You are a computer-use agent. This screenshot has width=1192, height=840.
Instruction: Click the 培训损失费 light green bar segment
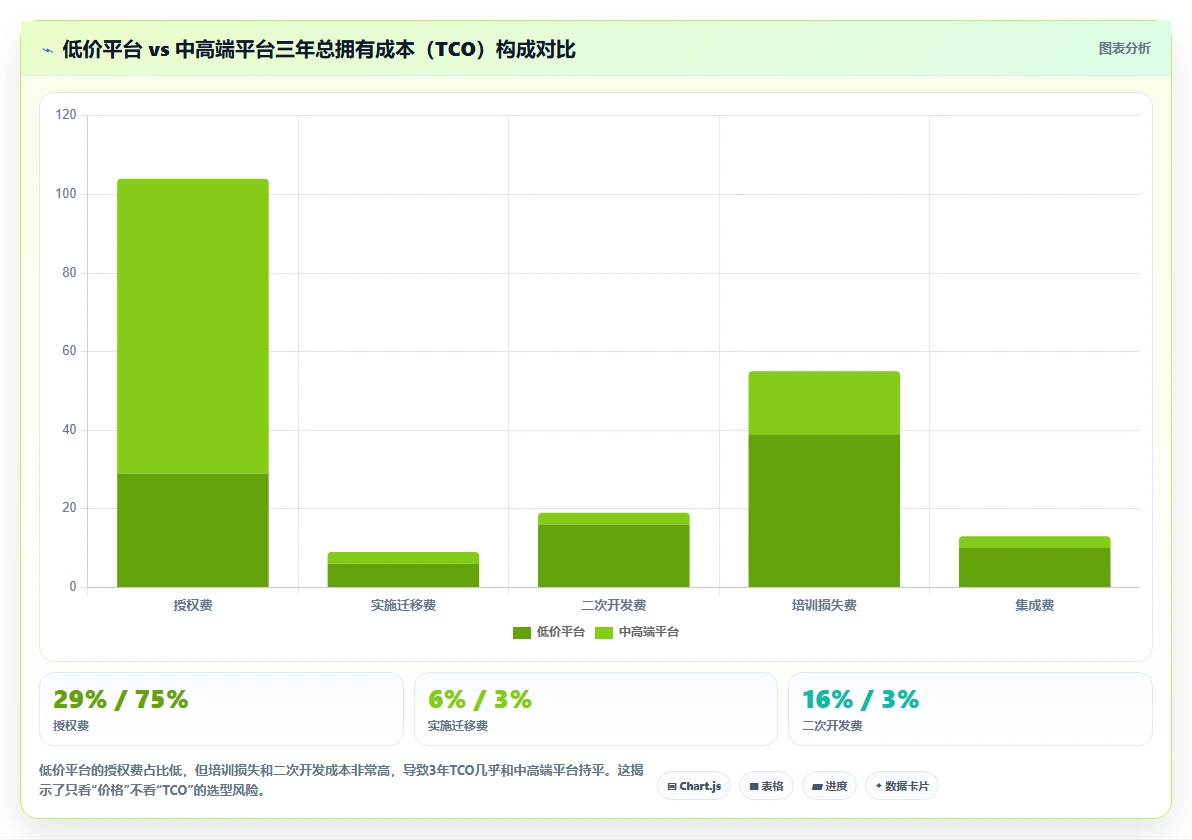(824, 403)
